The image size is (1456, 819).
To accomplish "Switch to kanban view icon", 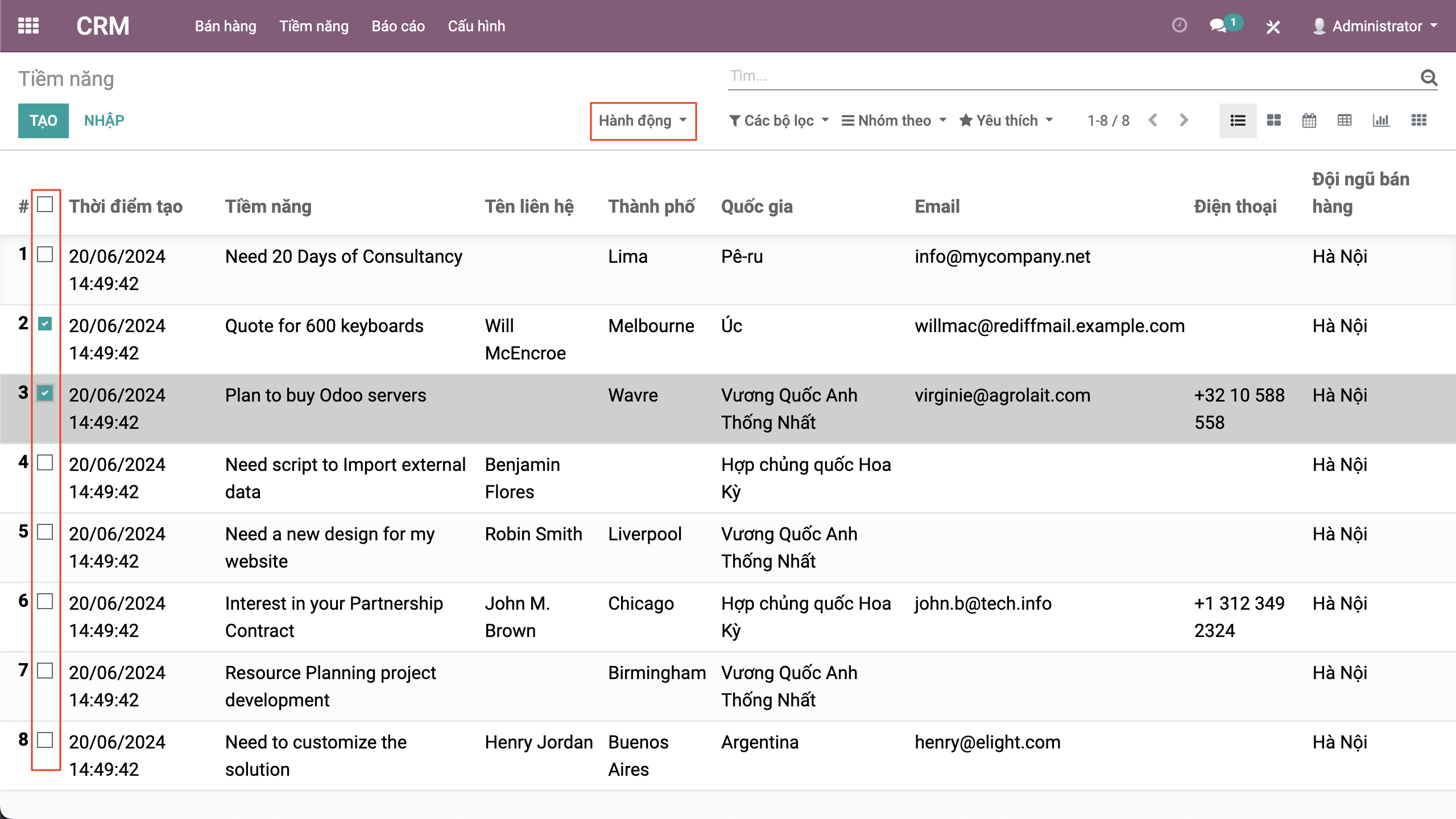I will [1273, 121].
